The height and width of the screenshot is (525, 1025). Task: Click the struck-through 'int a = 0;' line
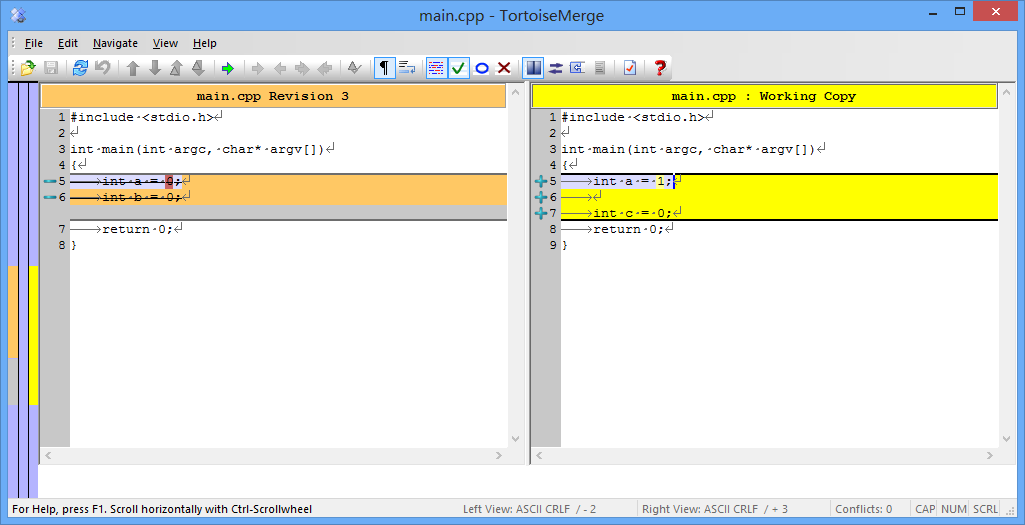(288, 181)
